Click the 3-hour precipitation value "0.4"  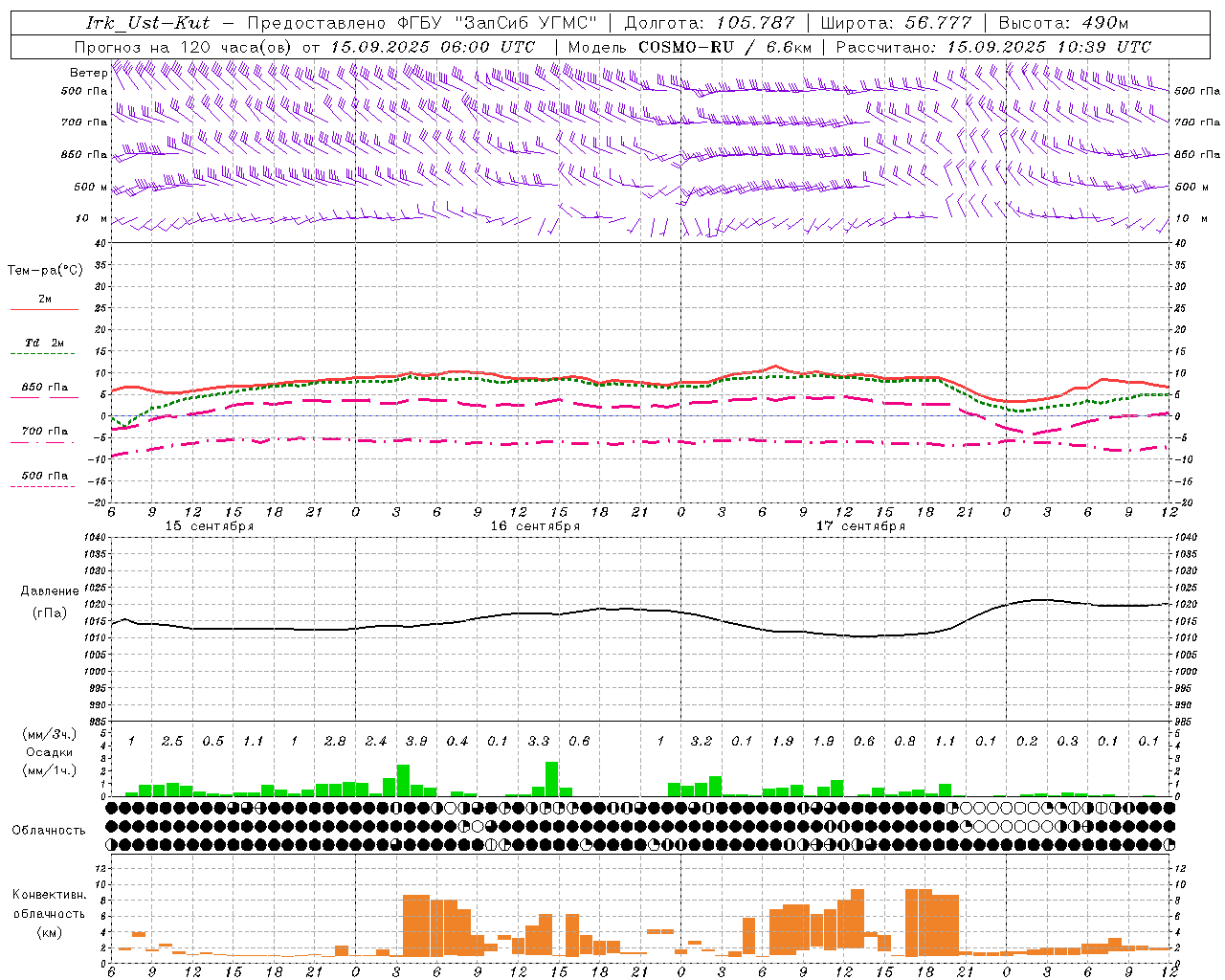(457, 742)
